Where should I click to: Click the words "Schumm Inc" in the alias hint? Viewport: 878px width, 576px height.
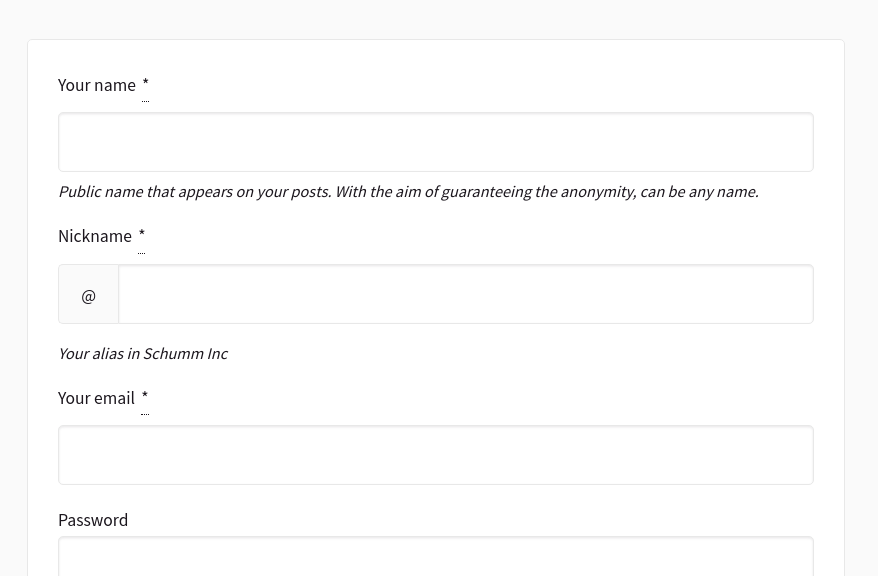[185, 354]
